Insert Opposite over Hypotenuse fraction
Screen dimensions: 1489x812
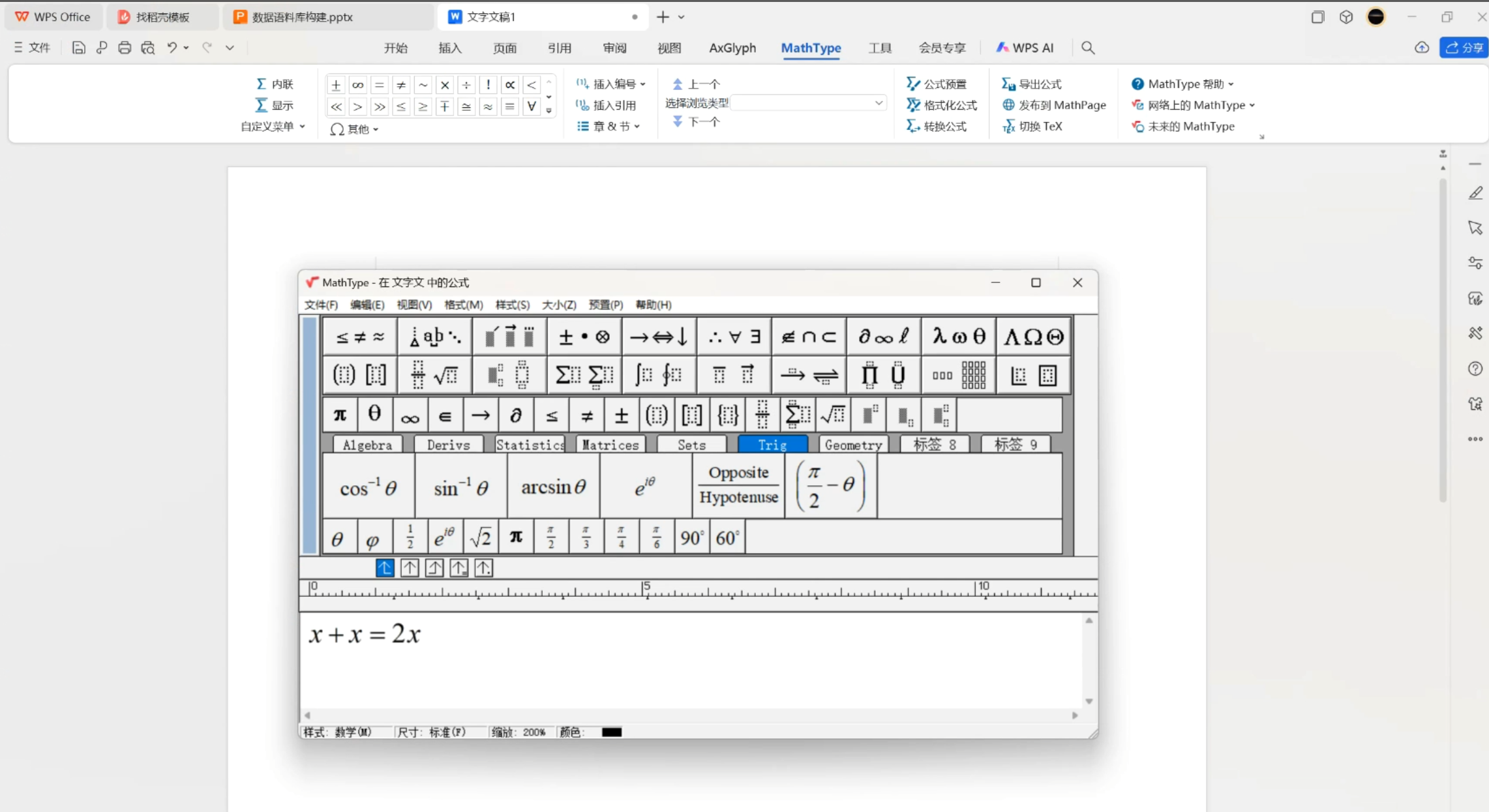click(738, 487)
